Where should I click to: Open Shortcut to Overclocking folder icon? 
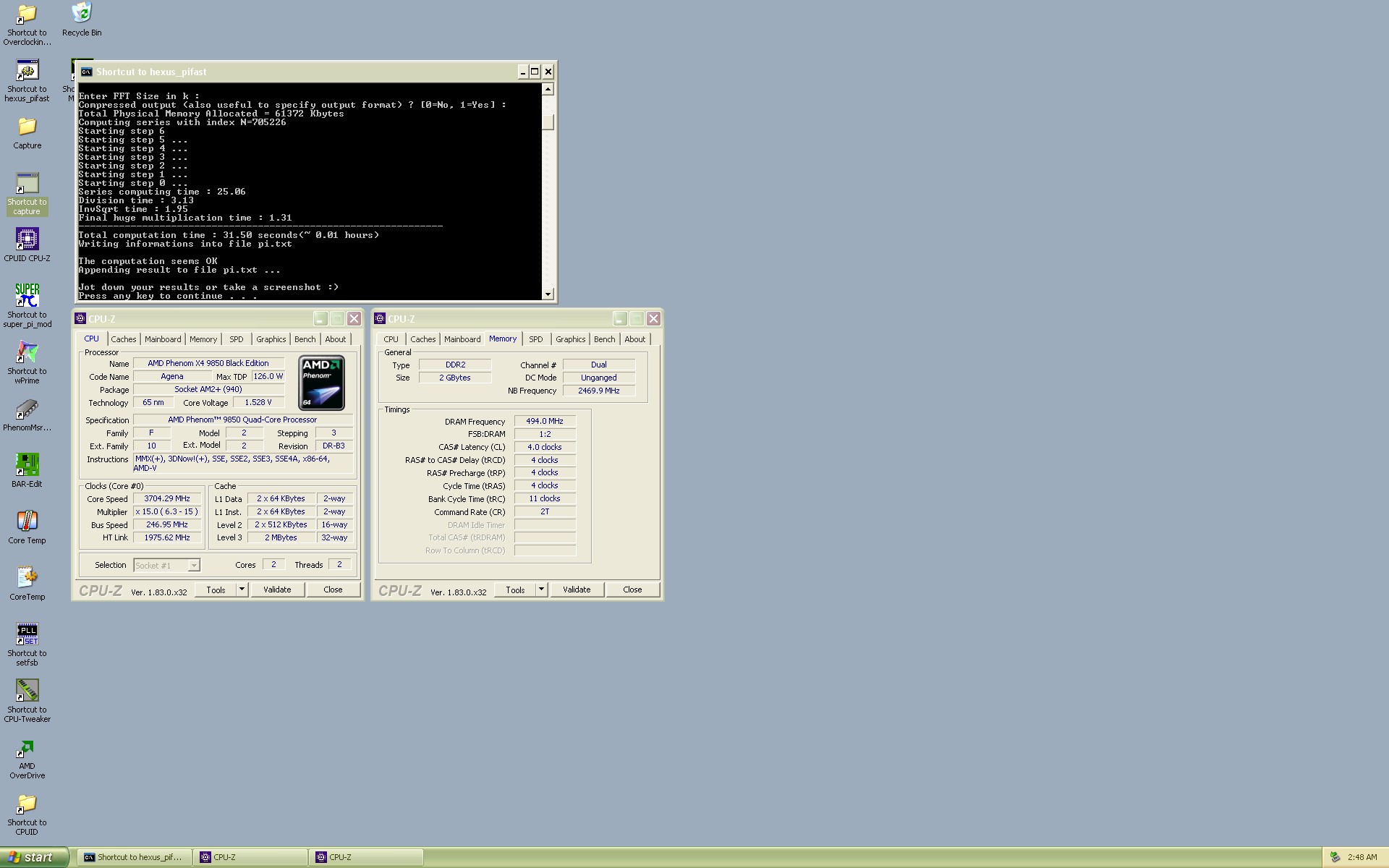[x=27, y=25]
